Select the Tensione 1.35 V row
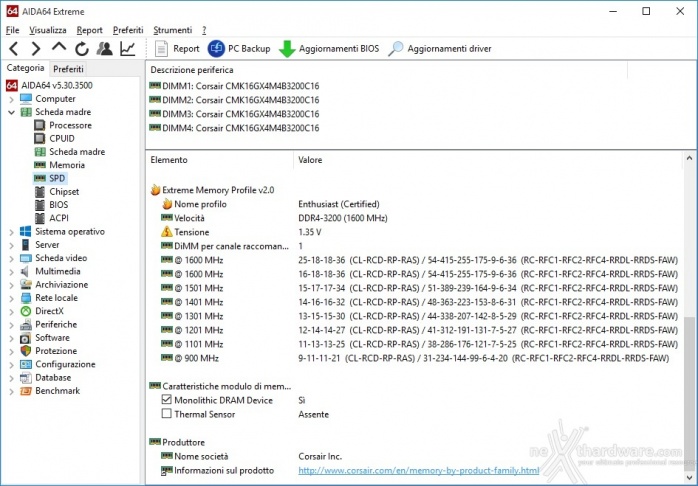 click(414, 232)
